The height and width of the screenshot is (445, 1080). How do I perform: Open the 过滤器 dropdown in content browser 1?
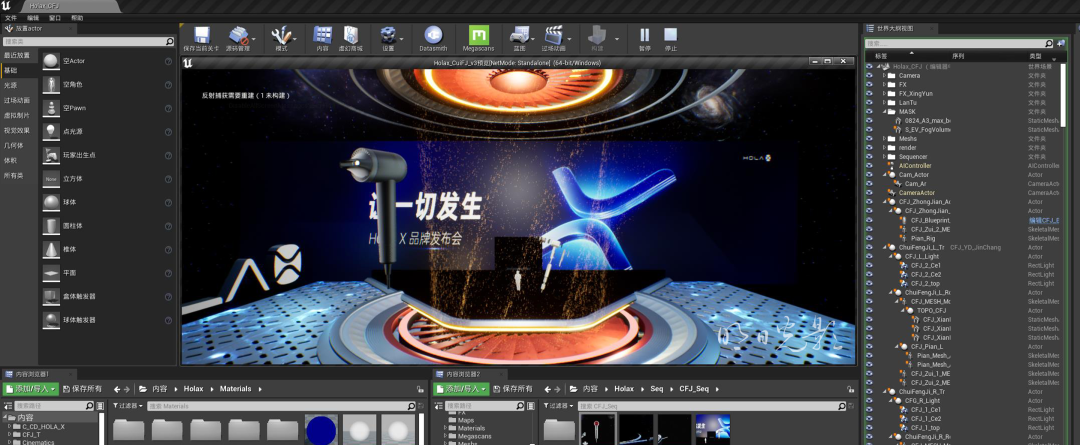(127, 406)
